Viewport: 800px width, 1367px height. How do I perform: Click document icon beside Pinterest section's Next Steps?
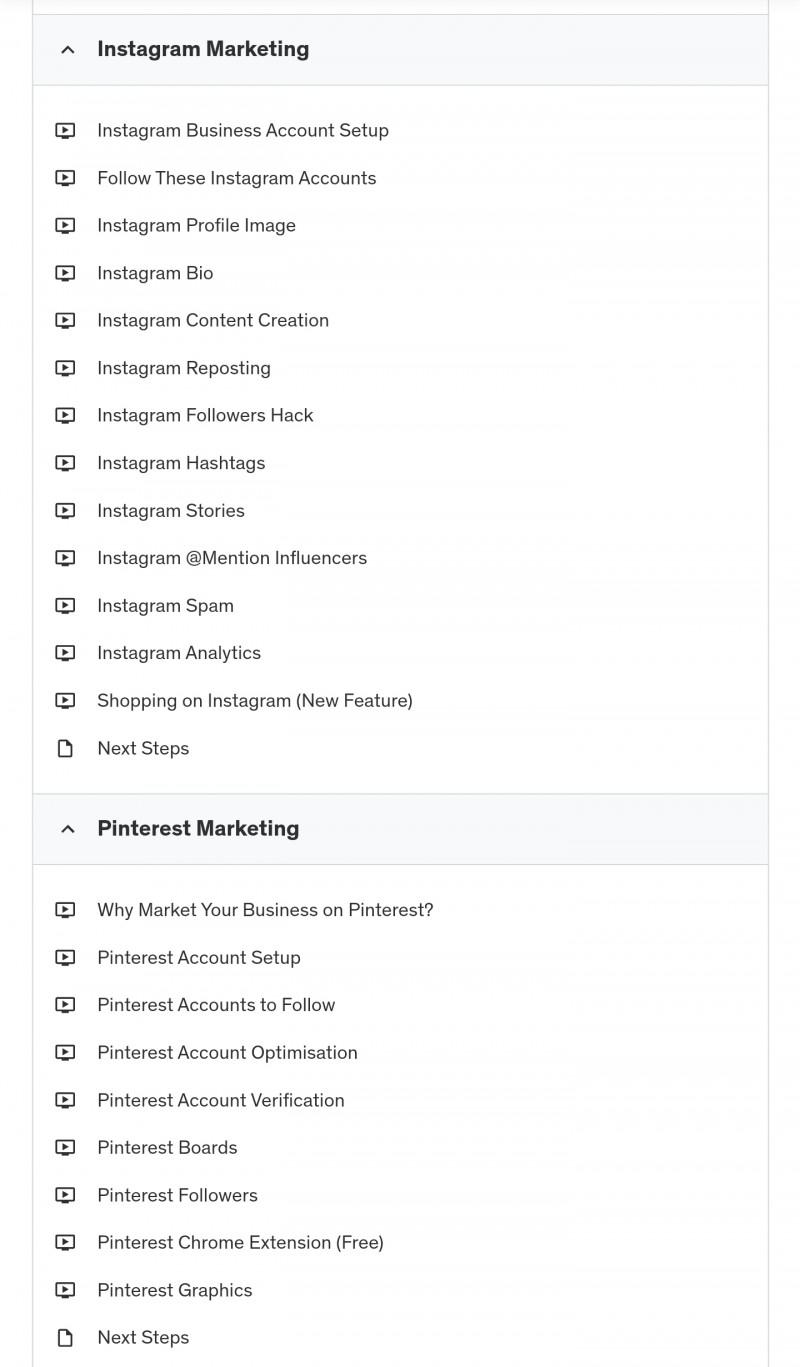65,1337
